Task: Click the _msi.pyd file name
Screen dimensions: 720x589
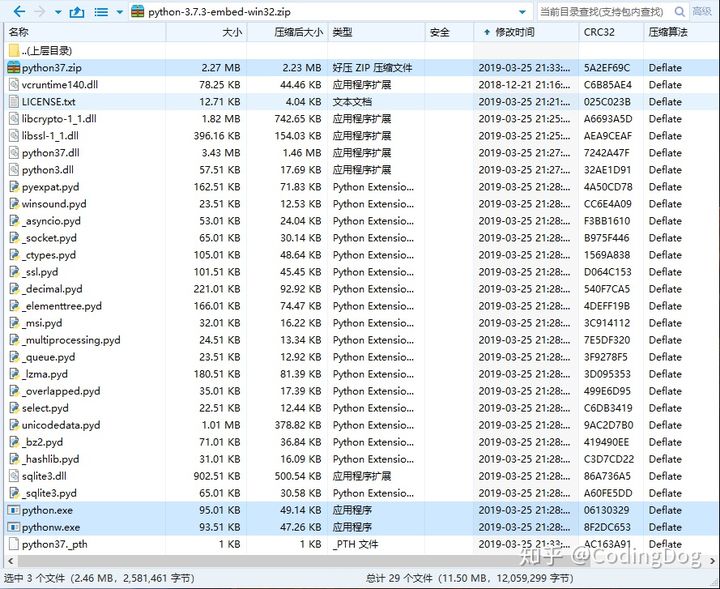Action: 42,323
